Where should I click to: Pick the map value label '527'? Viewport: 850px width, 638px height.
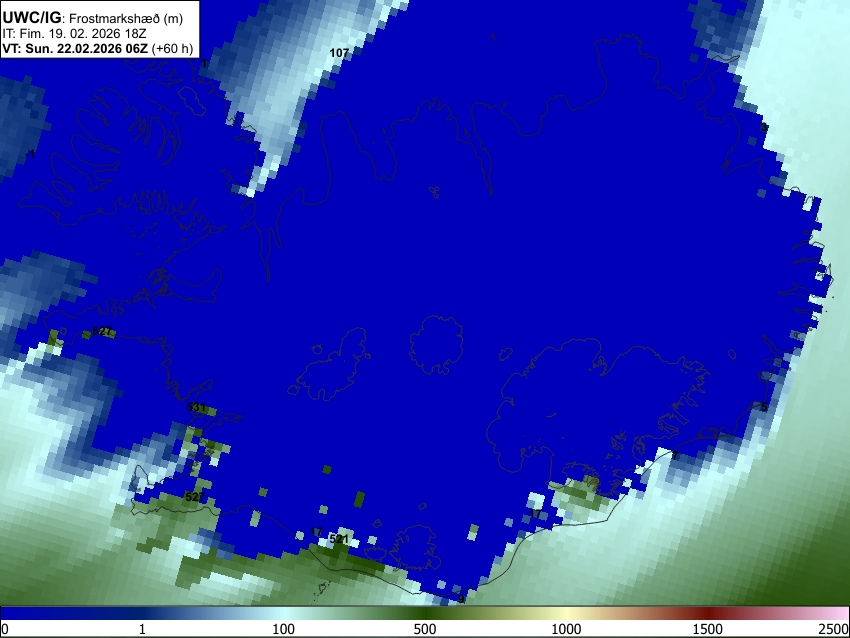195,497
